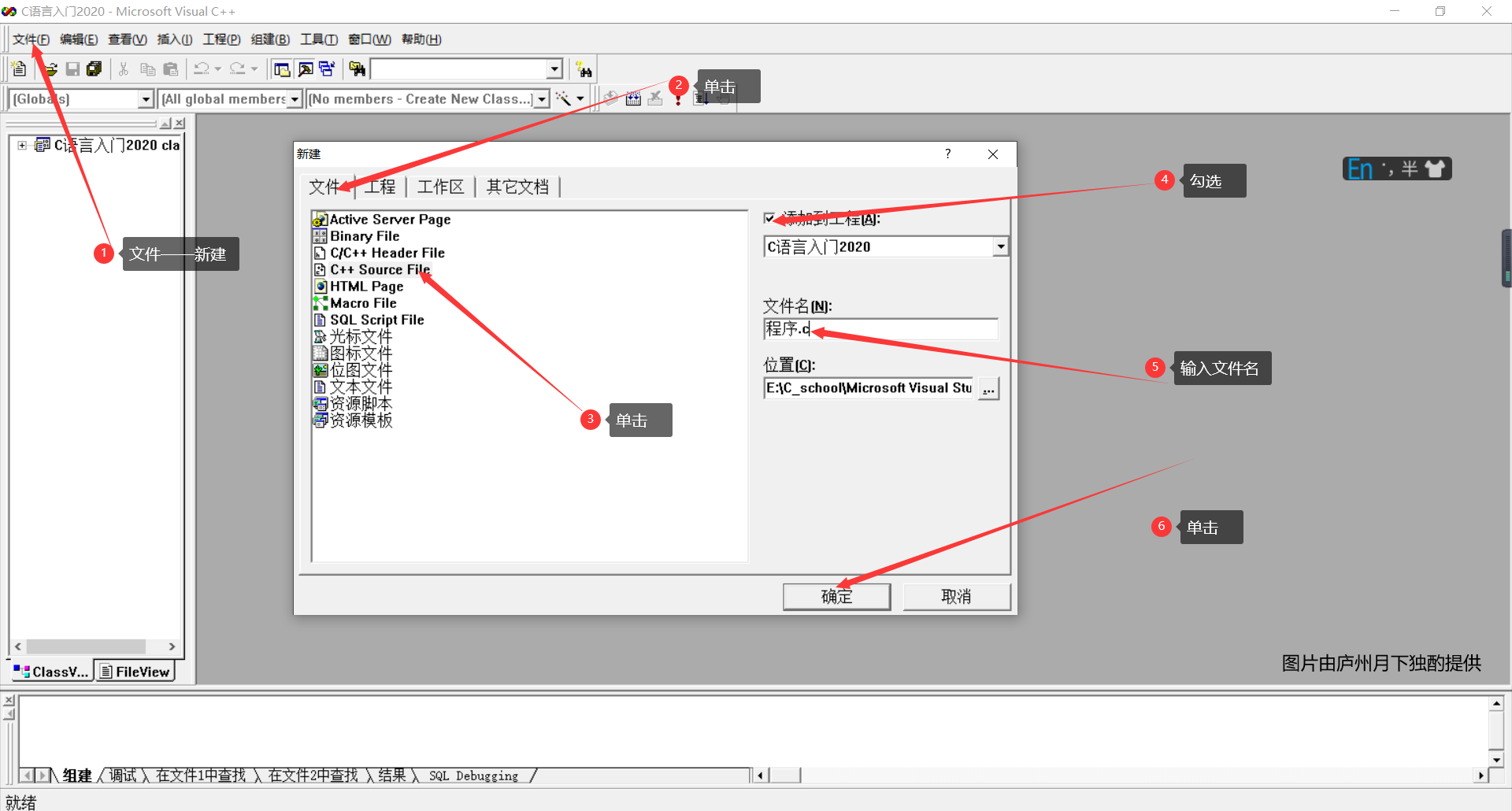Open the 文件(F) menu

pos(31,39)
